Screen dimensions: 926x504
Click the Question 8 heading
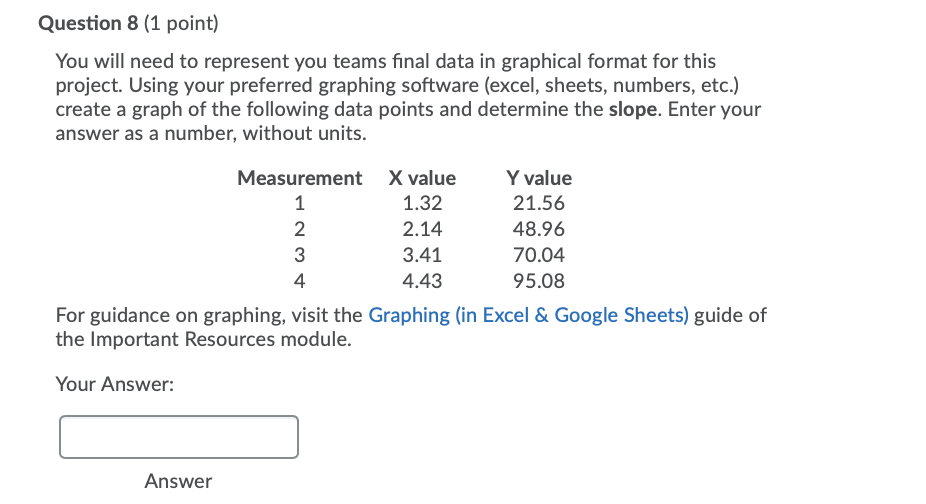tap(88, 23)
